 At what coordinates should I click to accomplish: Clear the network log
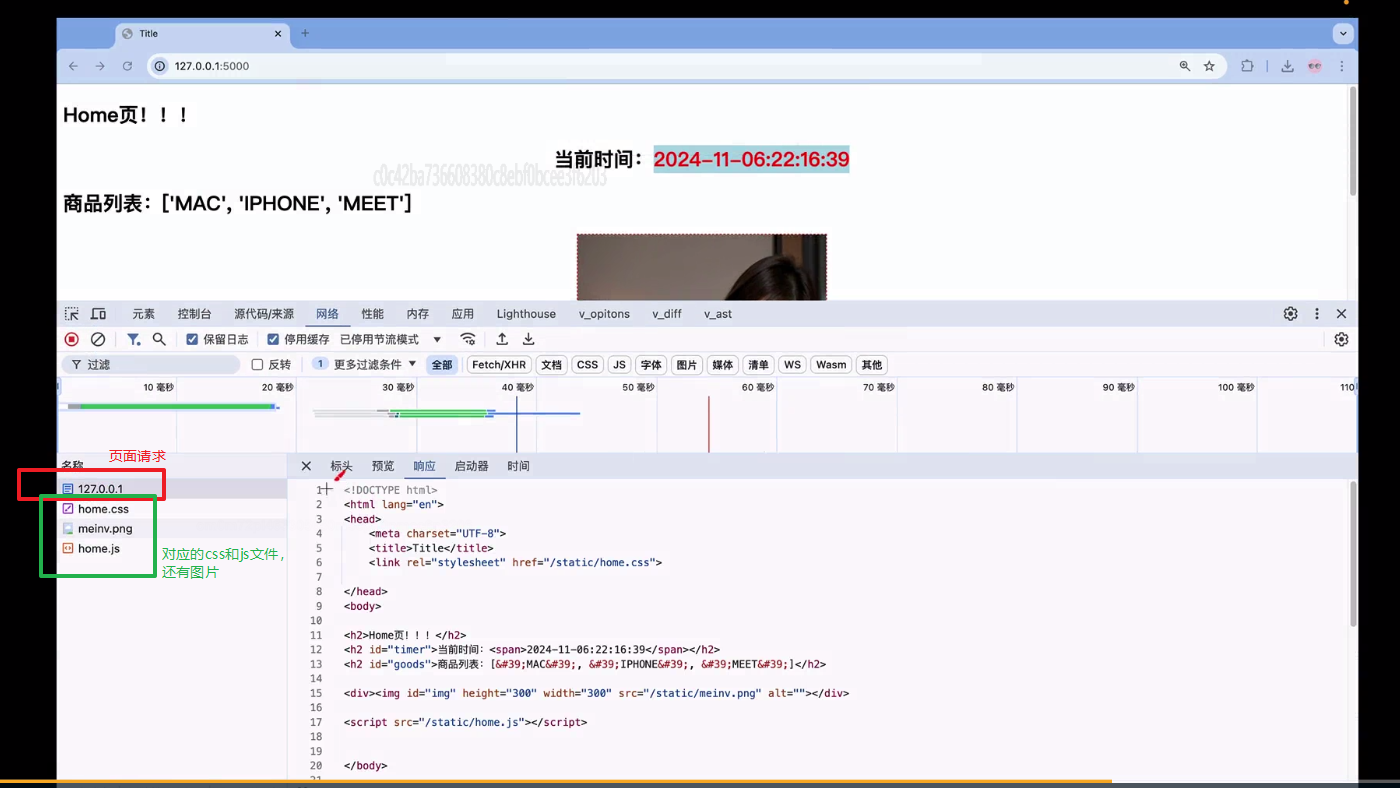click(x=98, y=339)
